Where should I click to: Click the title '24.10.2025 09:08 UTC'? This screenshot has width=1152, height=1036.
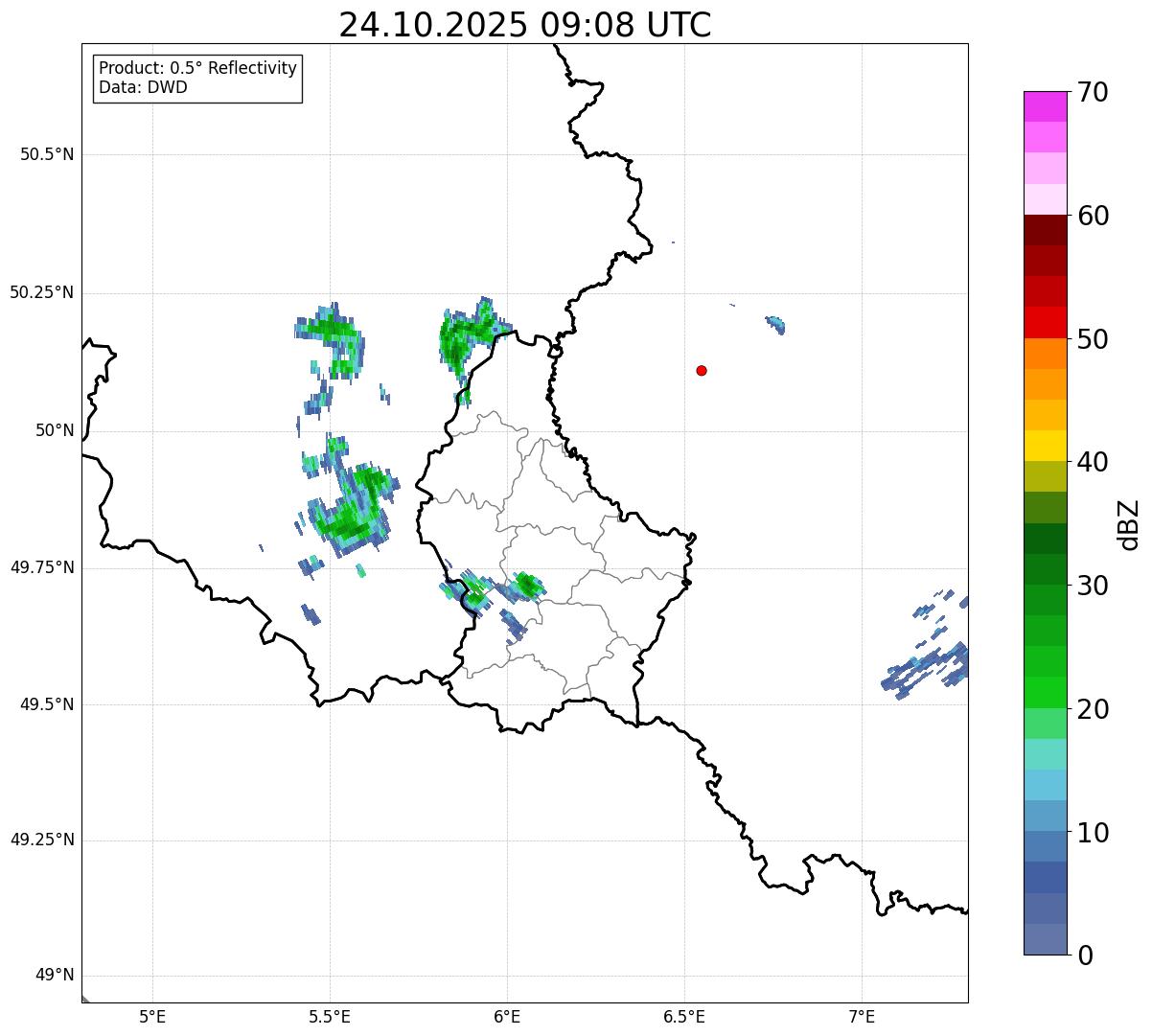(x=525, y=25)
